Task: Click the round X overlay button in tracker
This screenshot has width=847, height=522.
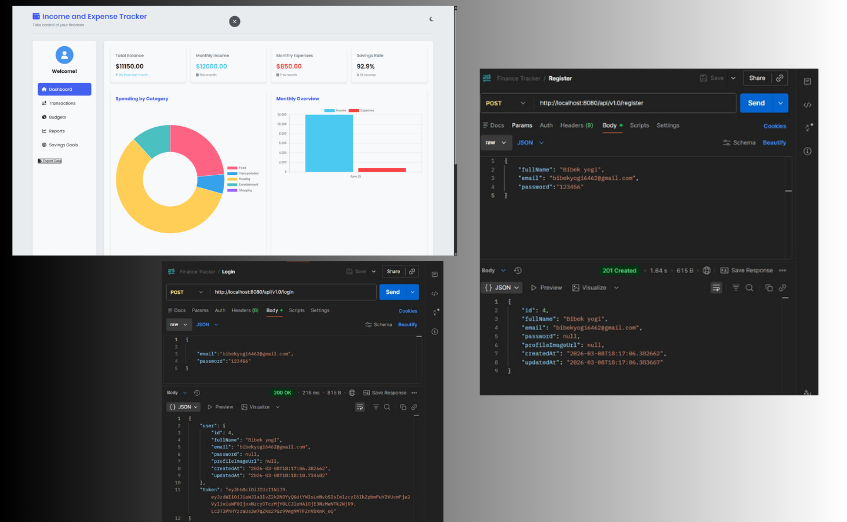Action: (234, 21)
